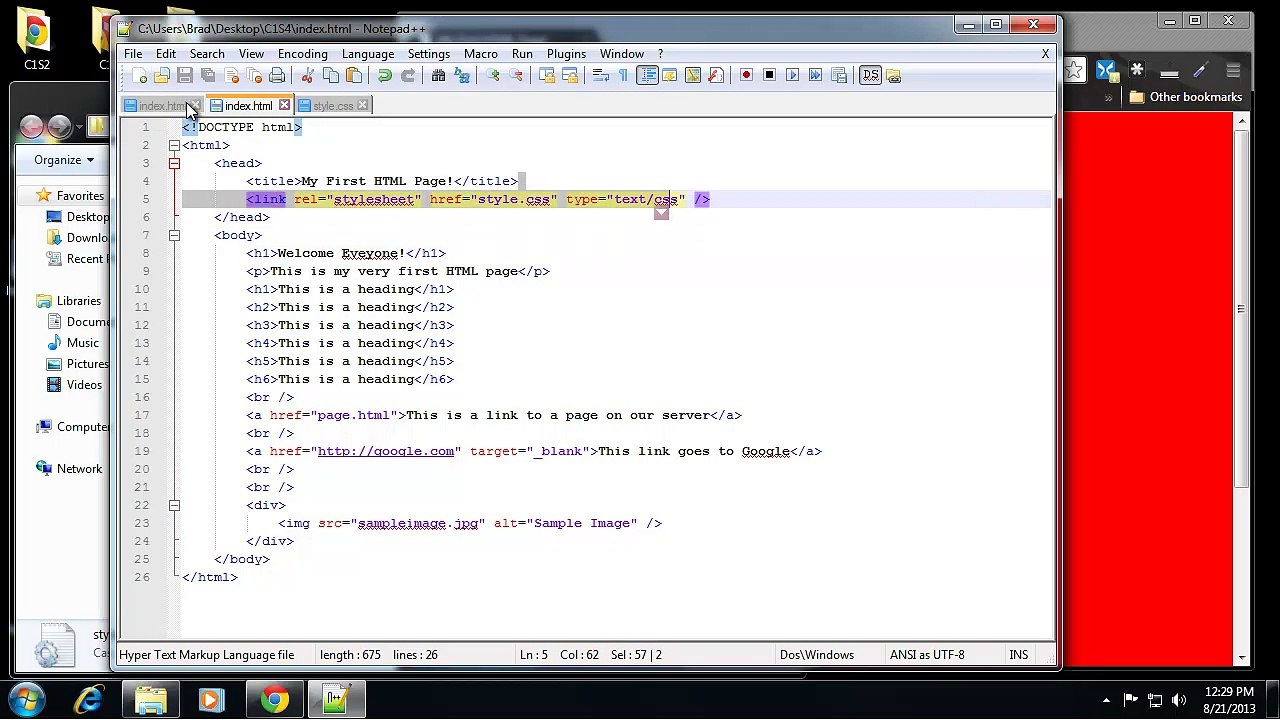Select Network in Explorer sidebar
The width and height of the screenshot is (1280, 720).
(x=79, y=469)
